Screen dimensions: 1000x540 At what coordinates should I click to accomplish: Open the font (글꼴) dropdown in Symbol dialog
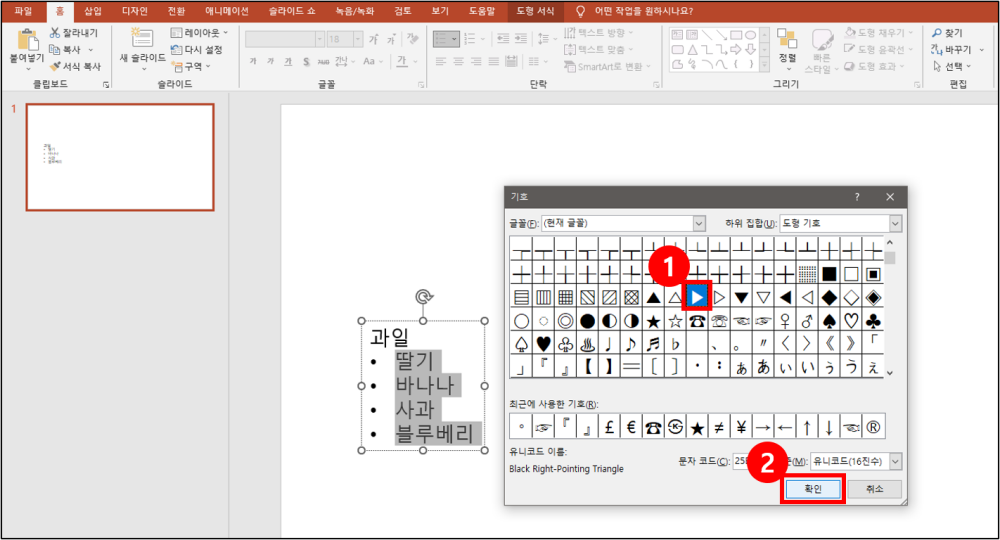coord(699,223)
